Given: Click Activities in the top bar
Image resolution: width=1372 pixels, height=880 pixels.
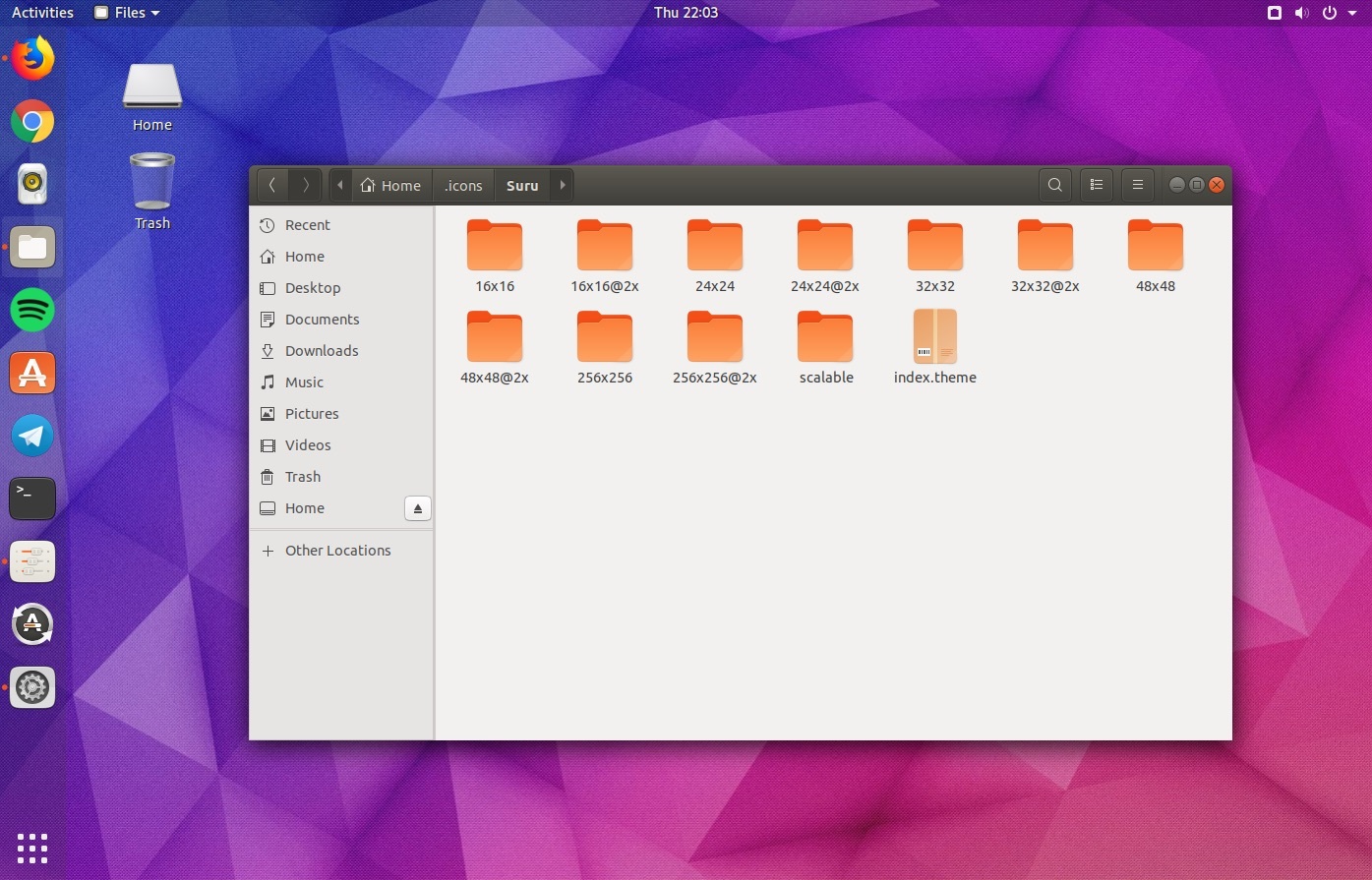Looking at the screenshot, I should tap(42, 13).
